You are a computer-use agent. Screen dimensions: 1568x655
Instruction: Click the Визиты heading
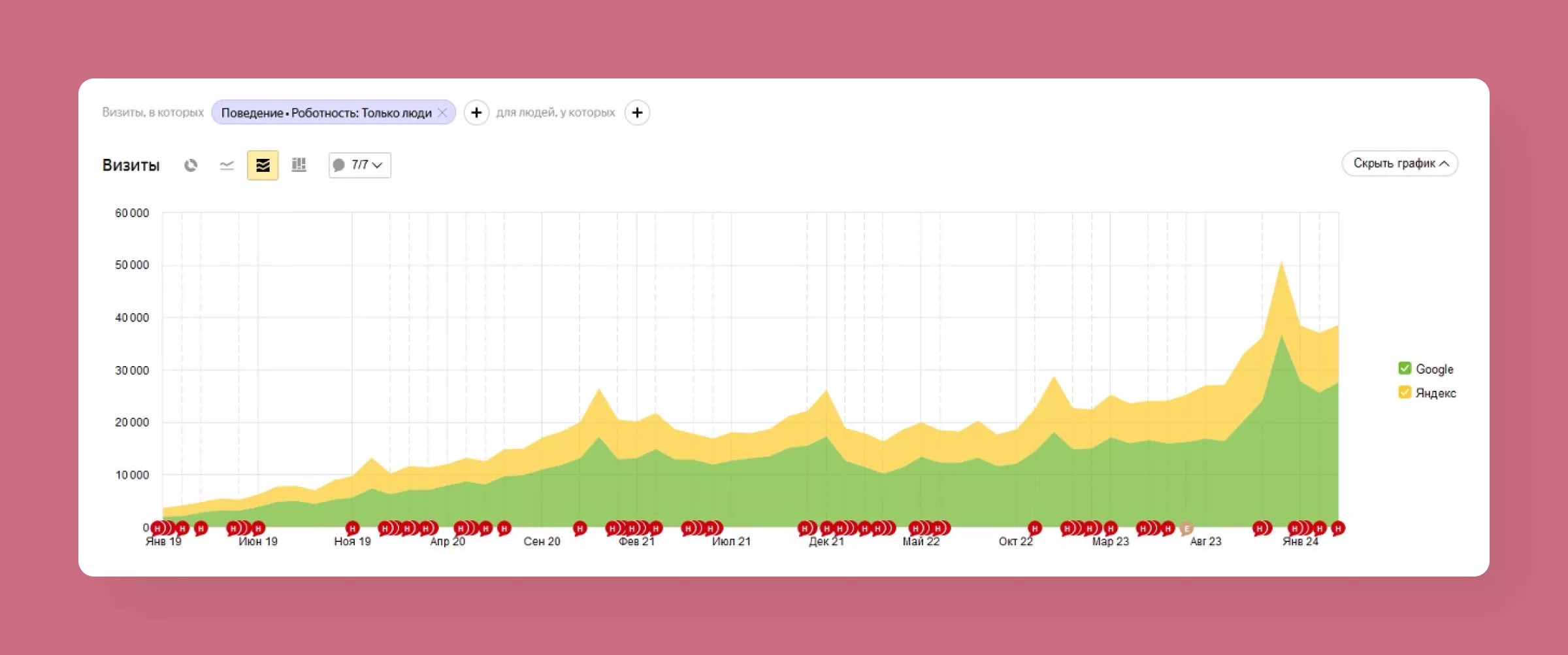click(x=131, y=165)
